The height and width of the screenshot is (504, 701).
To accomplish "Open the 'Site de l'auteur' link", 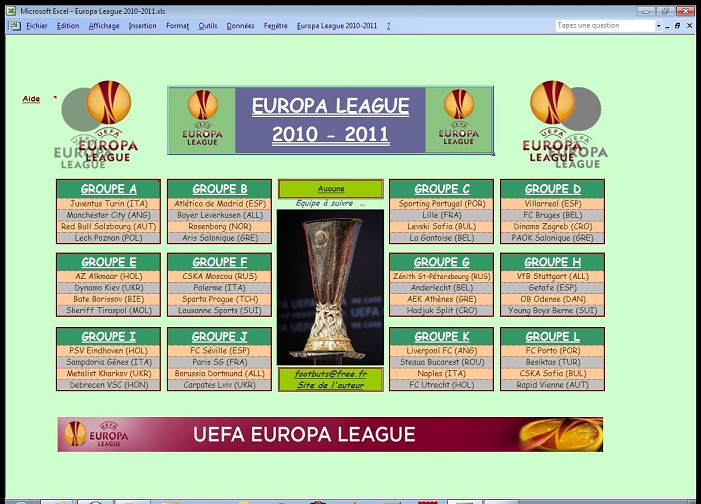I will click(x=331, y=385).
